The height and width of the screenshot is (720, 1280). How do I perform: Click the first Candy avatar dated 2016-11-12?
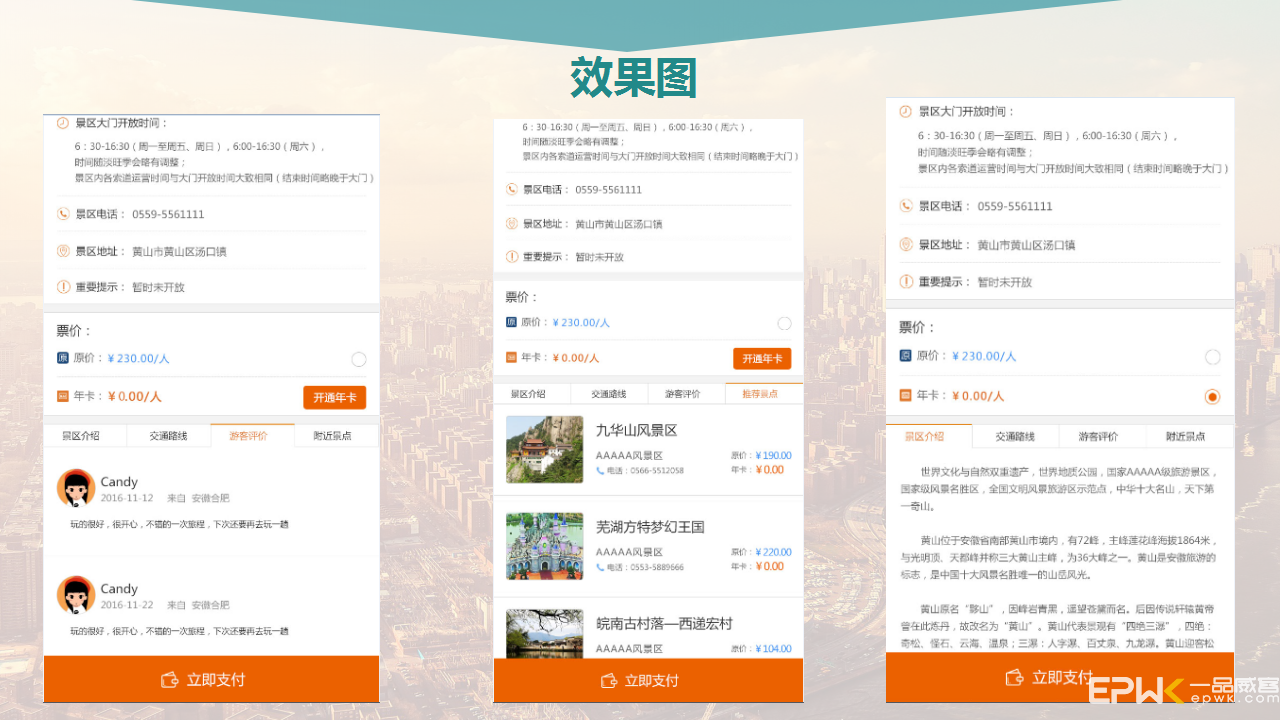(76, 488)
